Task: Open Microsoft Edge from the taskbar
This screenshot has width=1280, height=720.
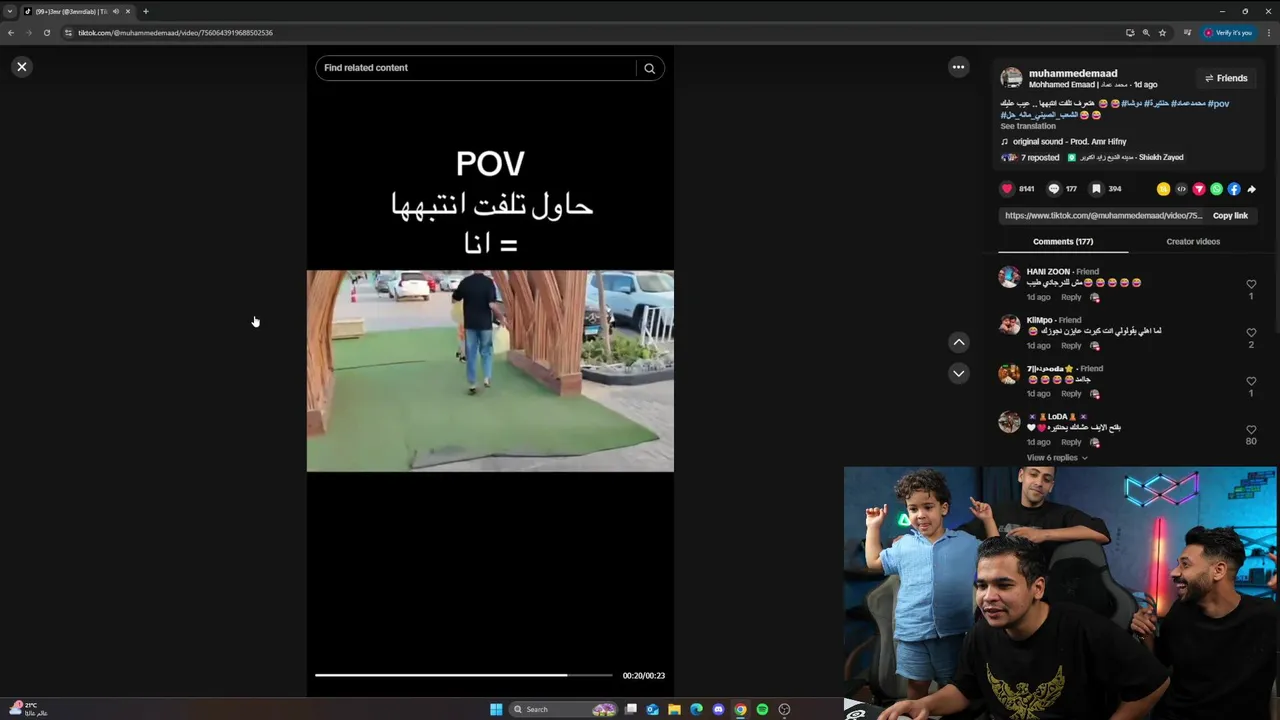Action: (697, 709)
